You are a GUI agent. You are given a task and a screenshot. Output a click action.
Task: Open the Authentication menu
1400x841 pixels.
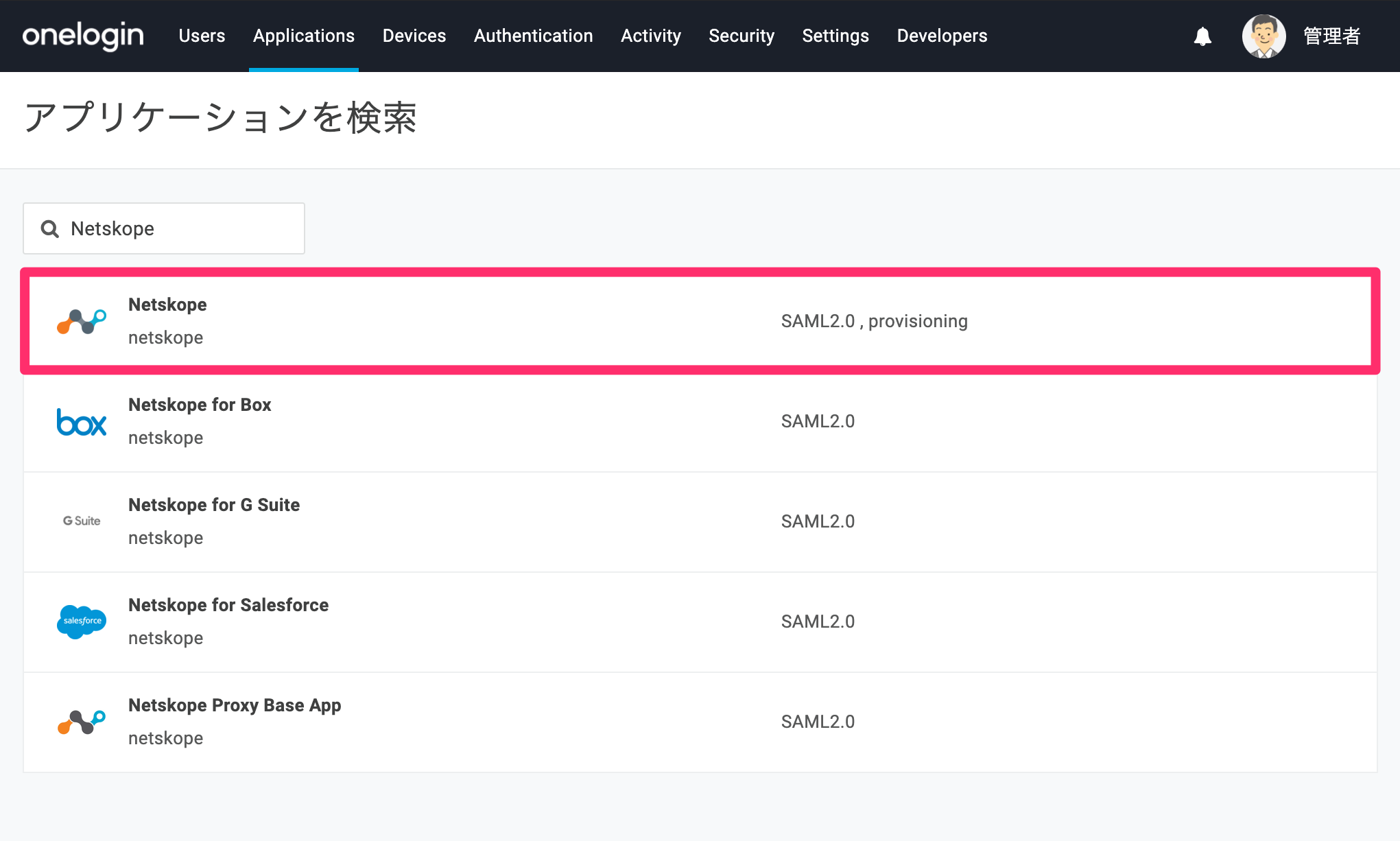coord(534,36)
